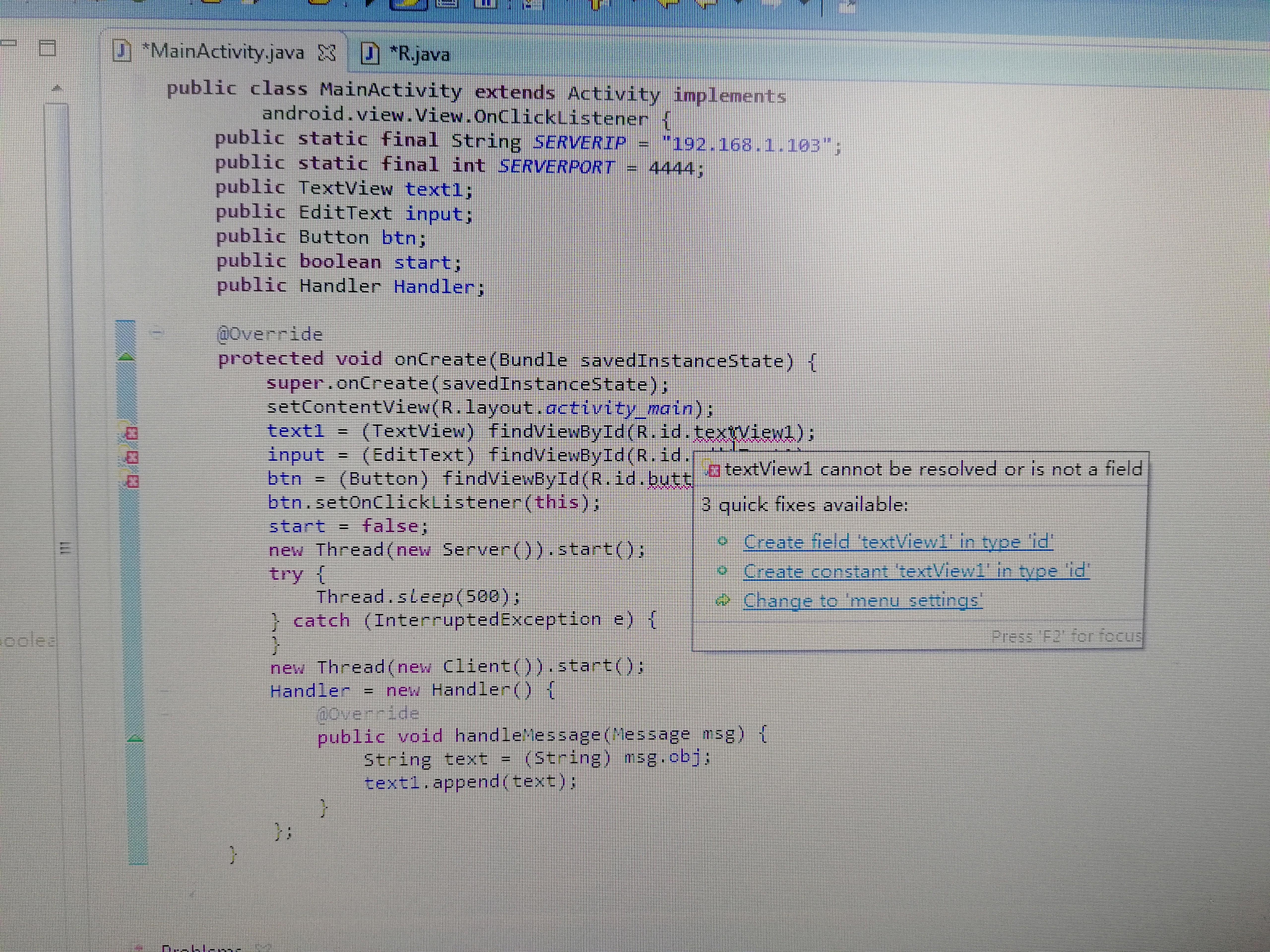Click the 'start = false;' statement
The width and height of the screenshot is (1270, 952).
[349, 526]
